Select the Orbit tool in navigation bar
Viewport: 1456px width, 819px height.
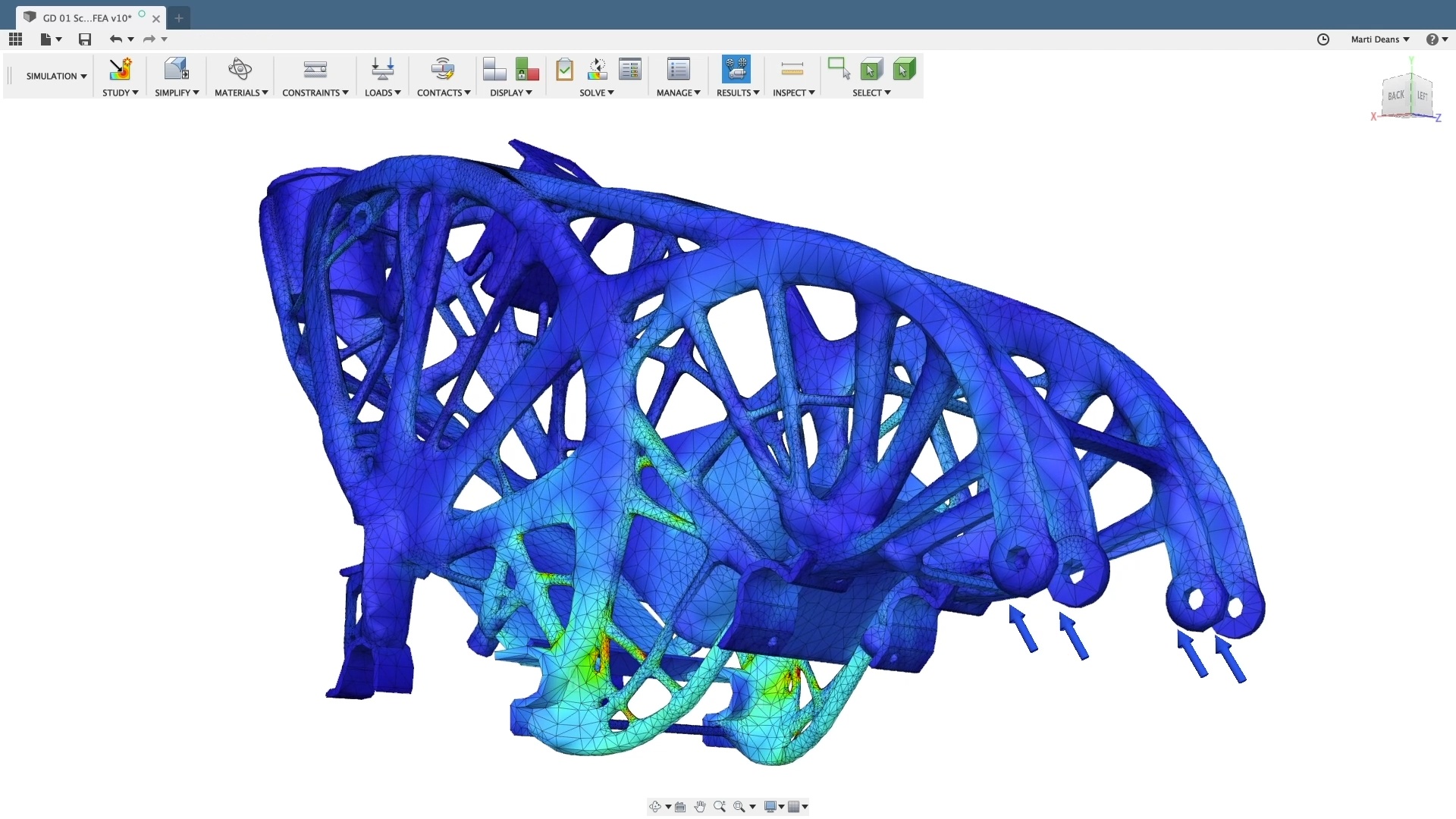(x=657, y=806)
